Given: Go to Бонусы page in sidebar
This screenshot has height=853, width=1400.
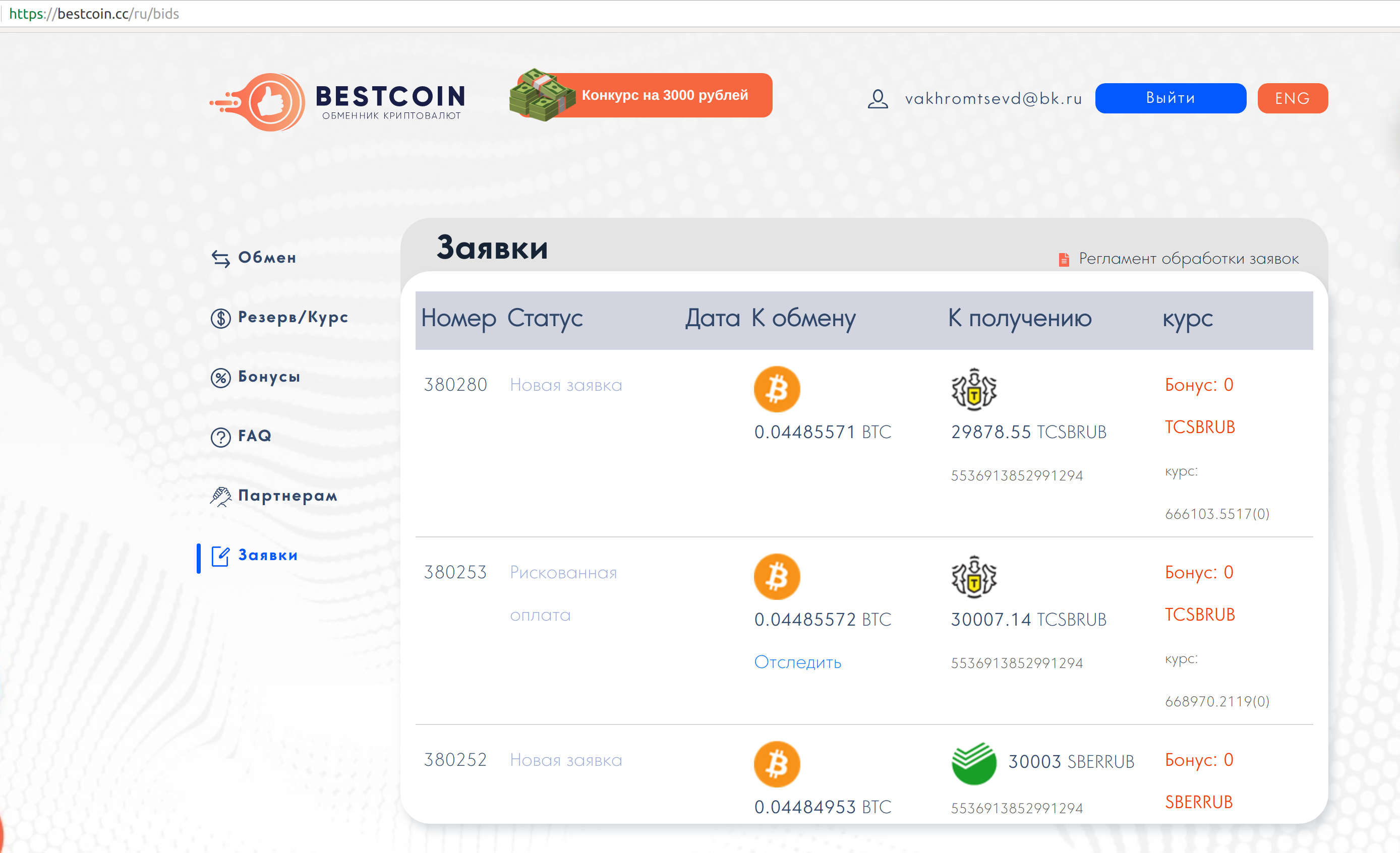Looking at the screenshot, I should coord(269,377).
